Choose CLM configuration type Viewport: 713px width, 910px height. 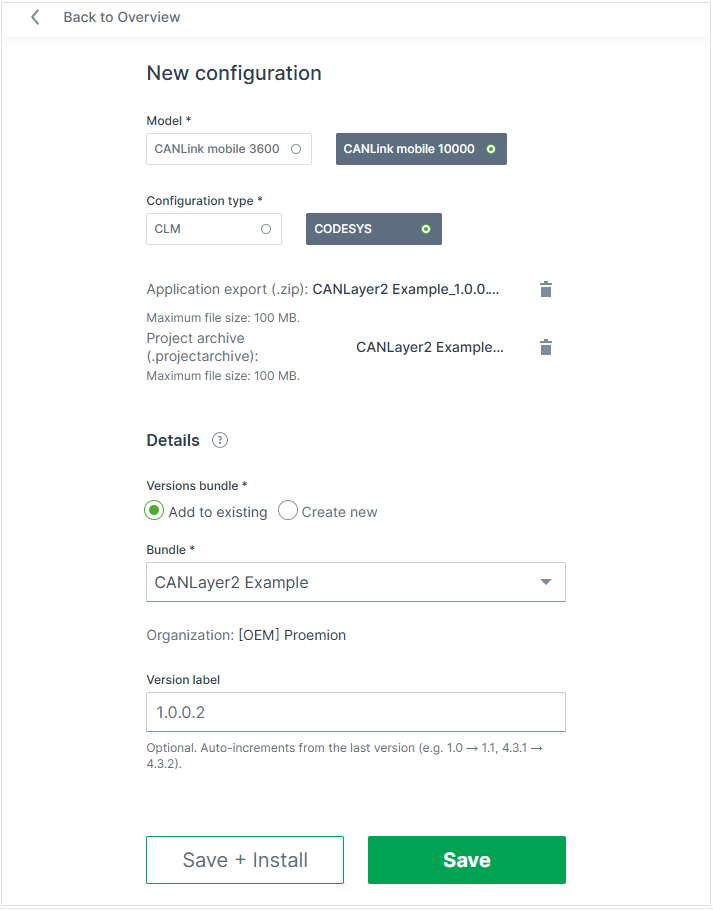(214, 229)
